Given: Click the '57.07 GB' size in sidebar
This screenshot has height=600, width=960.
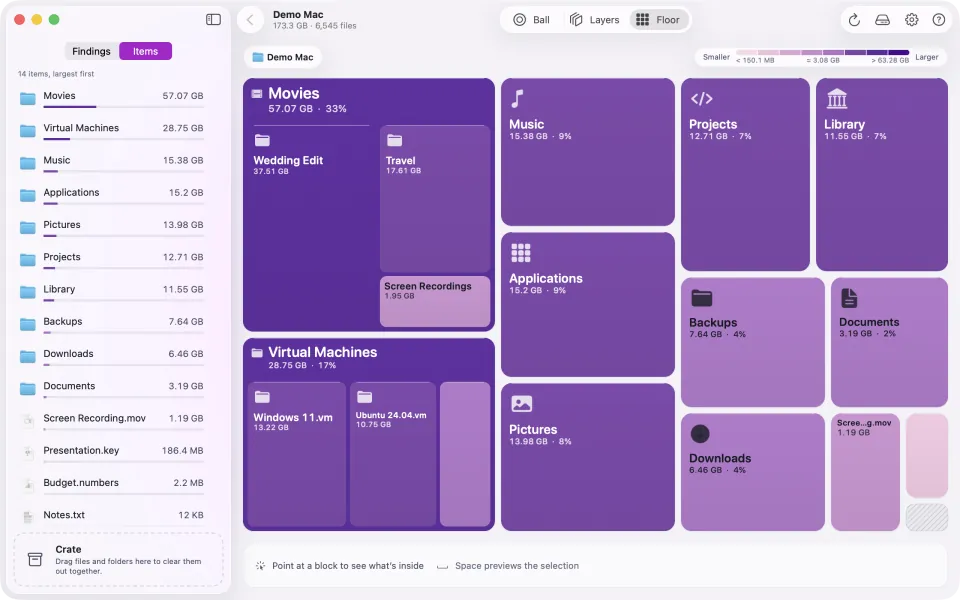Looking at the screenshot, I should [182, 96].
